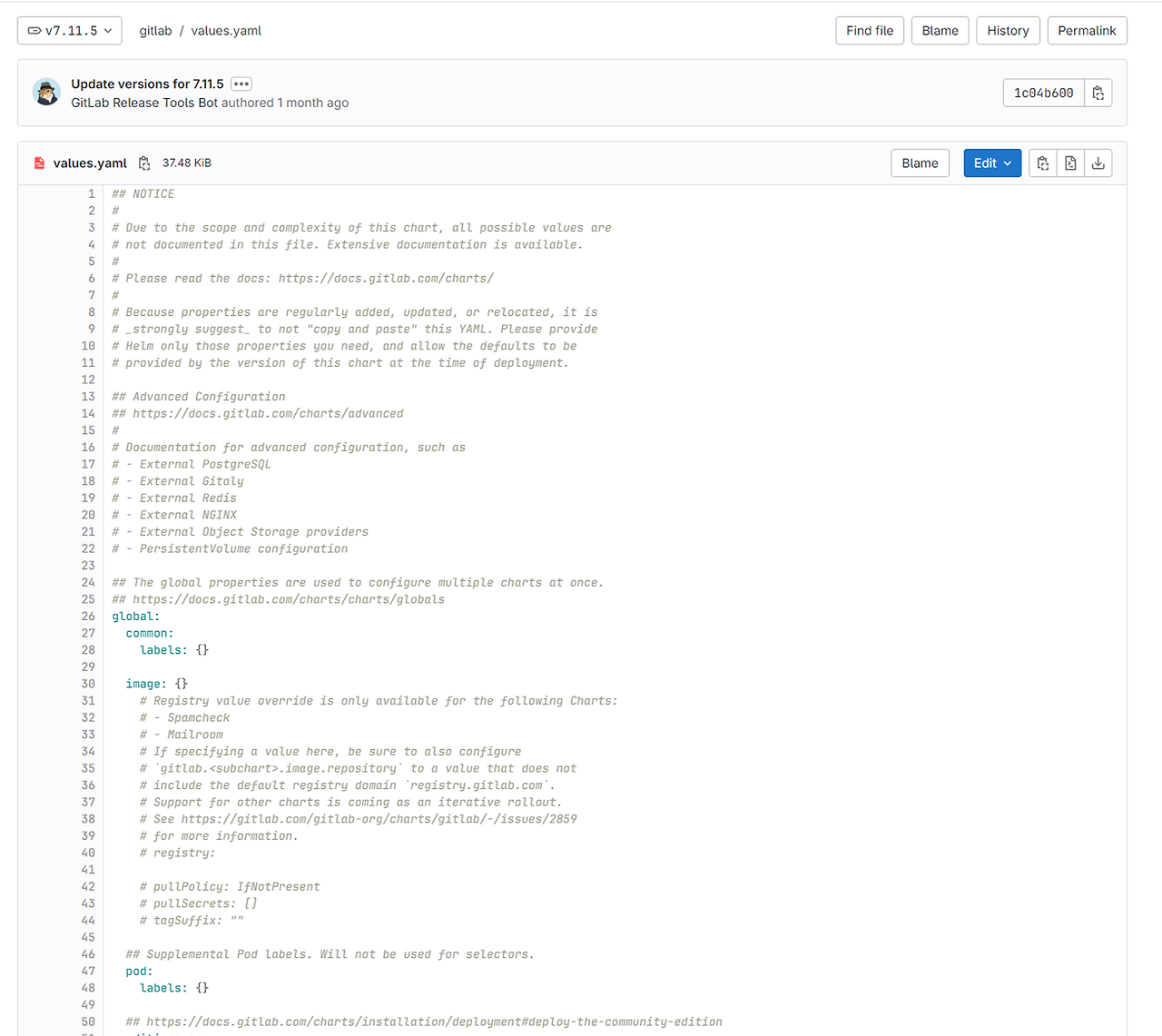Click line number 1

click(x=91, y=194)
